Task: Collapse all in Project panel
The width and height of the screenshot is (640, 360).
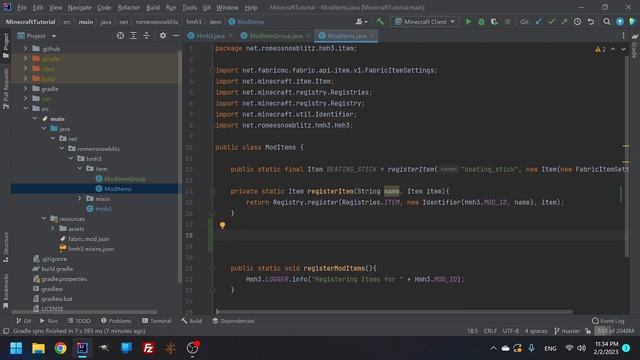Action: [147, 36]
